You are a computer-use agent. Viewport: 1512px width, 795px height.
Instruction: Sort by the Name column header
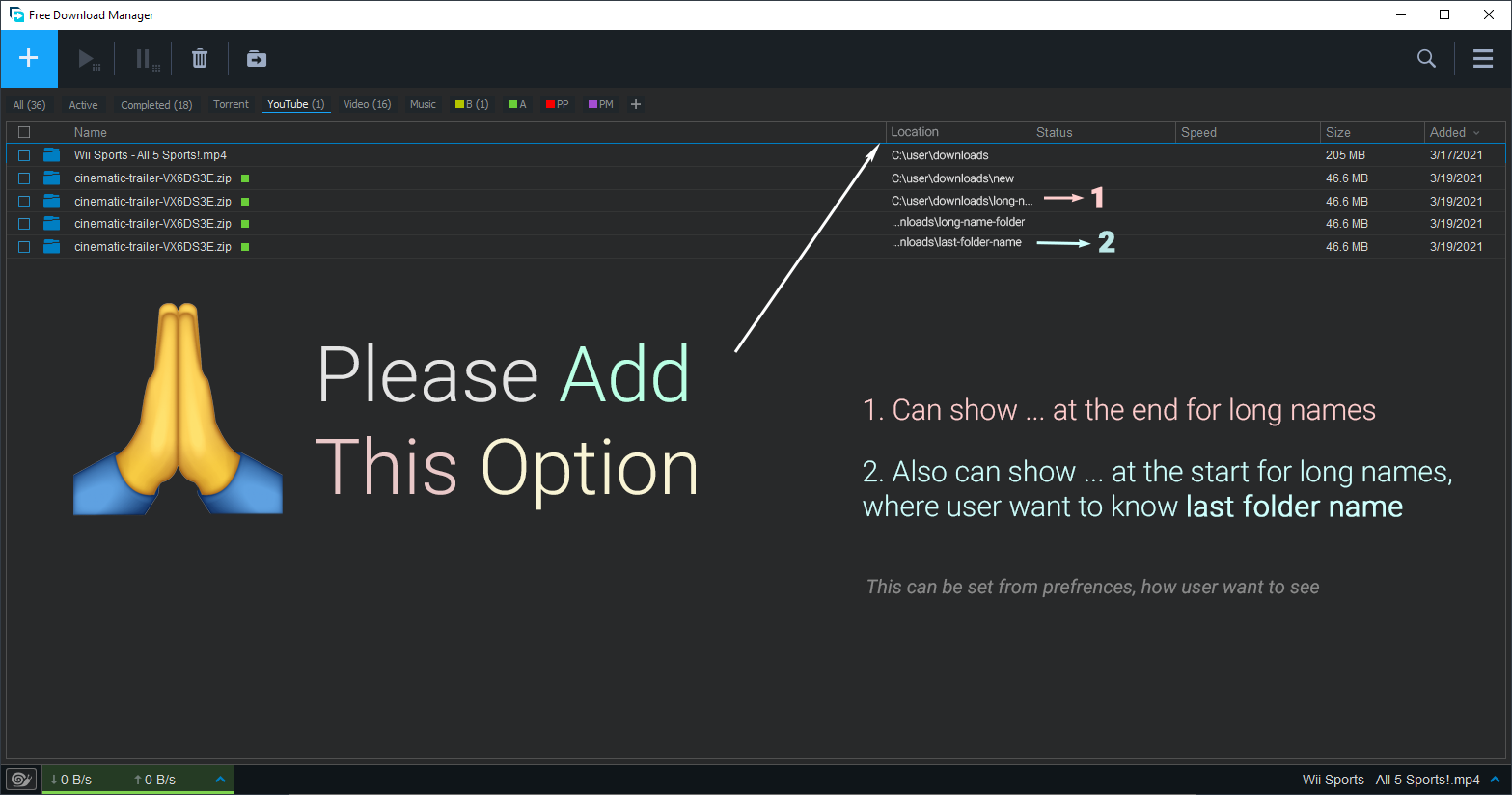pos(477,132)
